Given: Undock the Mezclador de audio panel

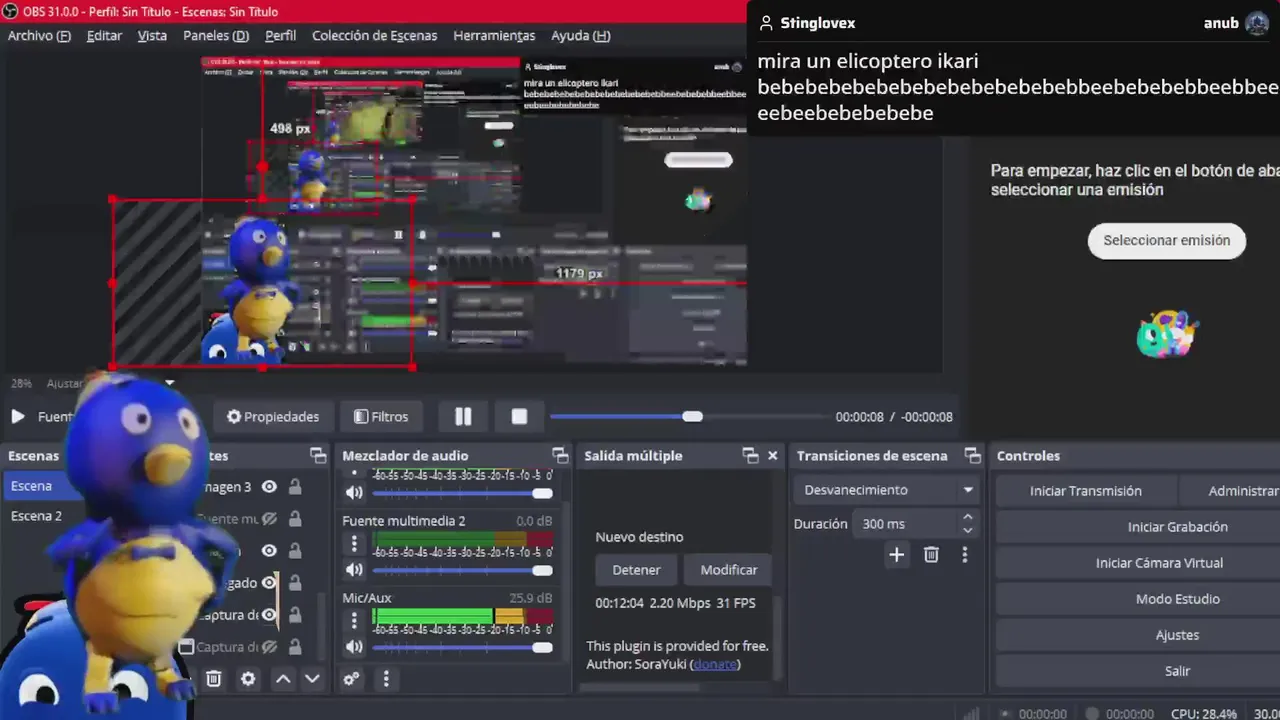Looking at the screenshot, I should click(560, 456).
